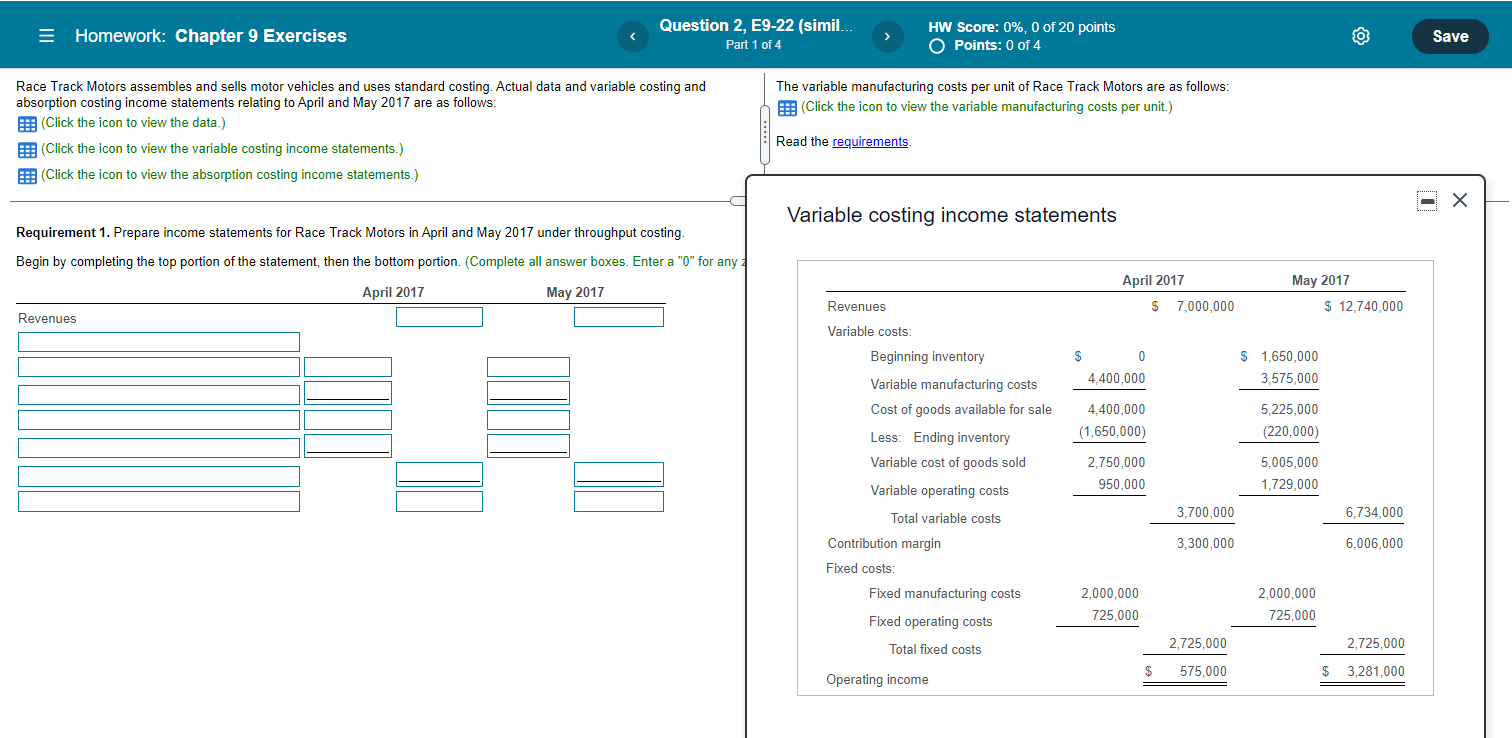Click the pane divider grip handle
Screen dimensions: 1512x738
pos(764,135)
